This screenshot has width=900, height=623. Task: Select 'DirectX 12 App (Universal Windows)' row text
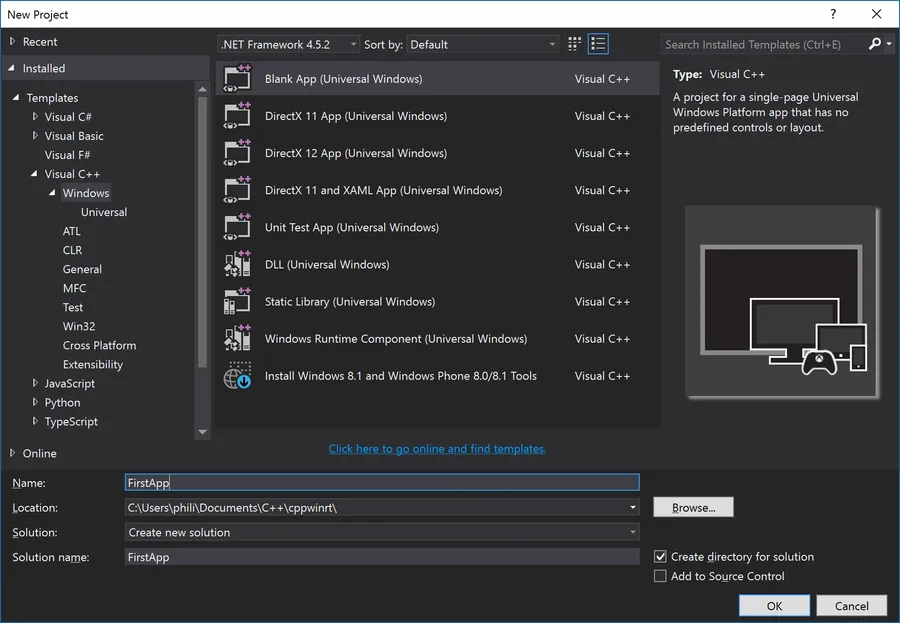coord(356,153)
